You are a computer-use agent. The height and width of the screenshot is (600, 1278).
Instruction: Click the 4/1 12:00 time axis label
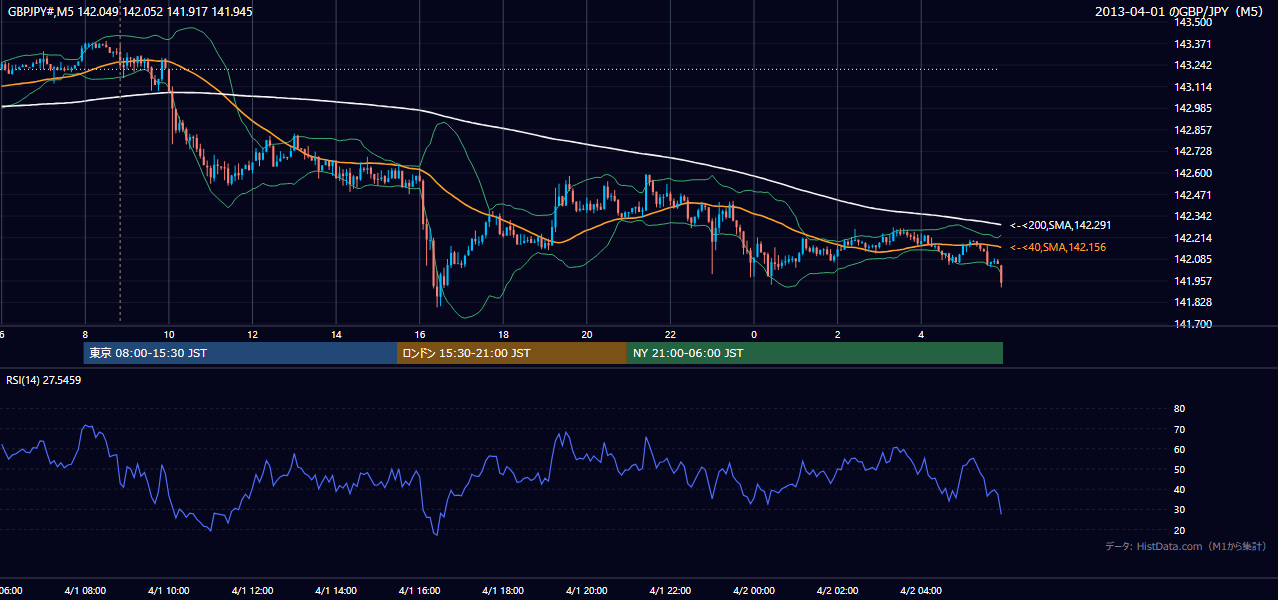tap(252, 591)
